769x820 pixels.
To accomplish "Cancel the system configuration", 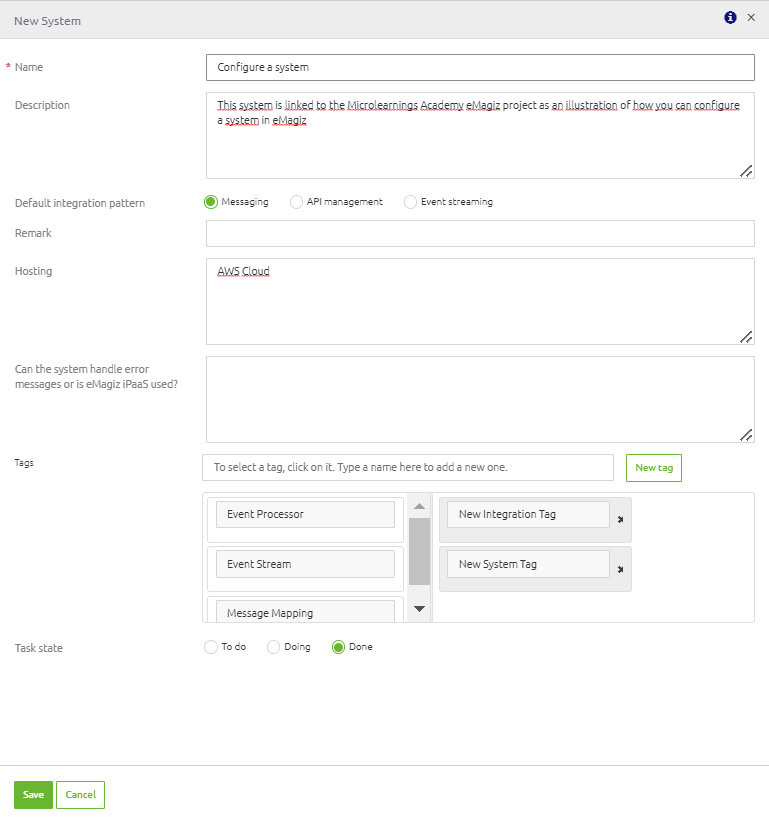I will coord(80,794).
